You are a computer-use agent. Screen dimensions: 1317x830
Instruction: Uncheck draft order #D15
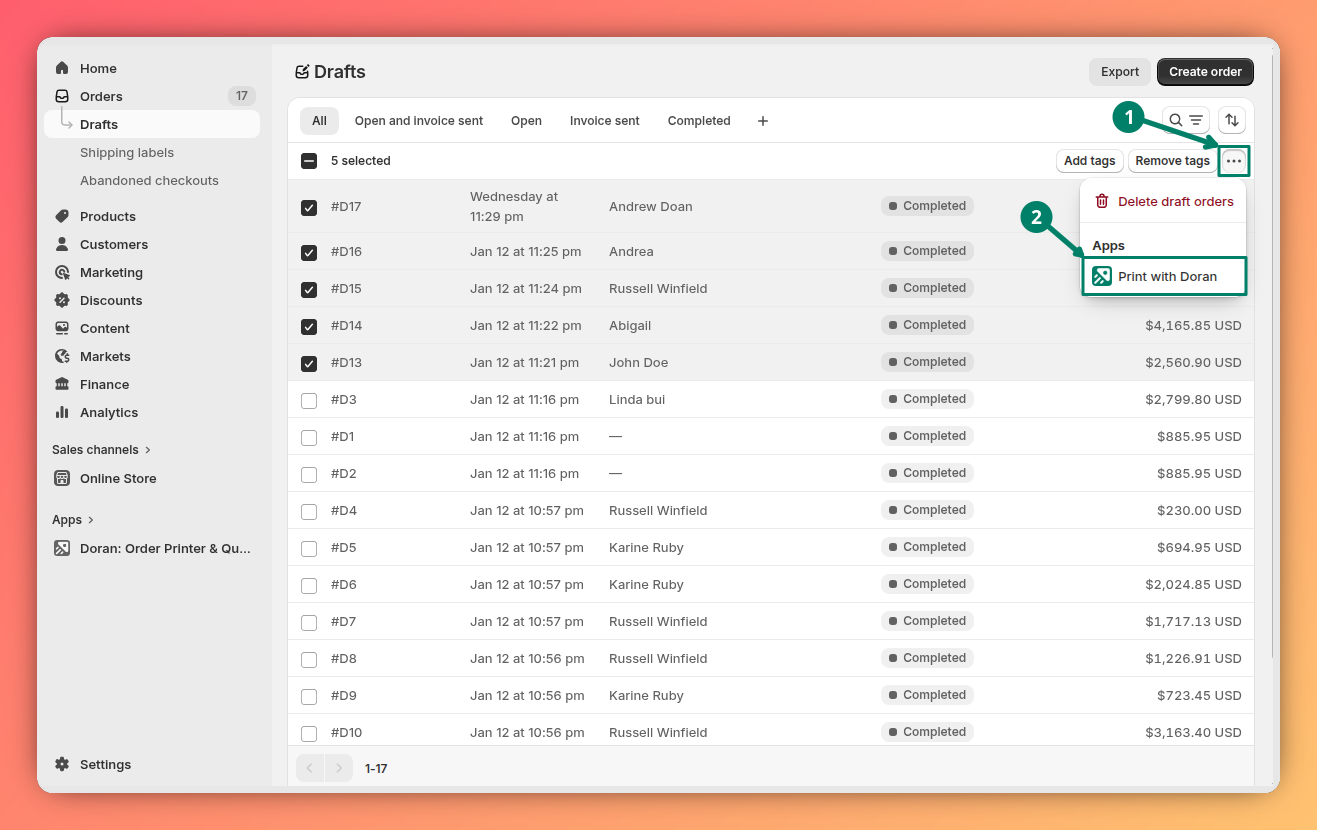click(x=309, y=290)
